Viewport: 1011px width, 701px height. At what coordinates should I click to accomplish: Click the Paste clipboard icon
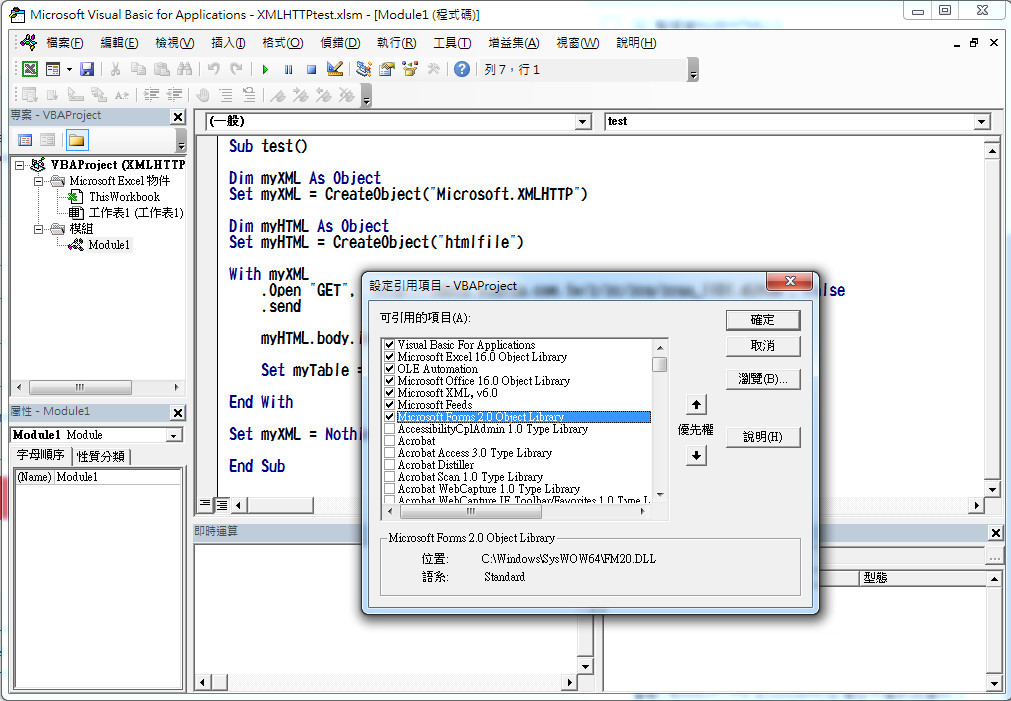pos(162,69)
